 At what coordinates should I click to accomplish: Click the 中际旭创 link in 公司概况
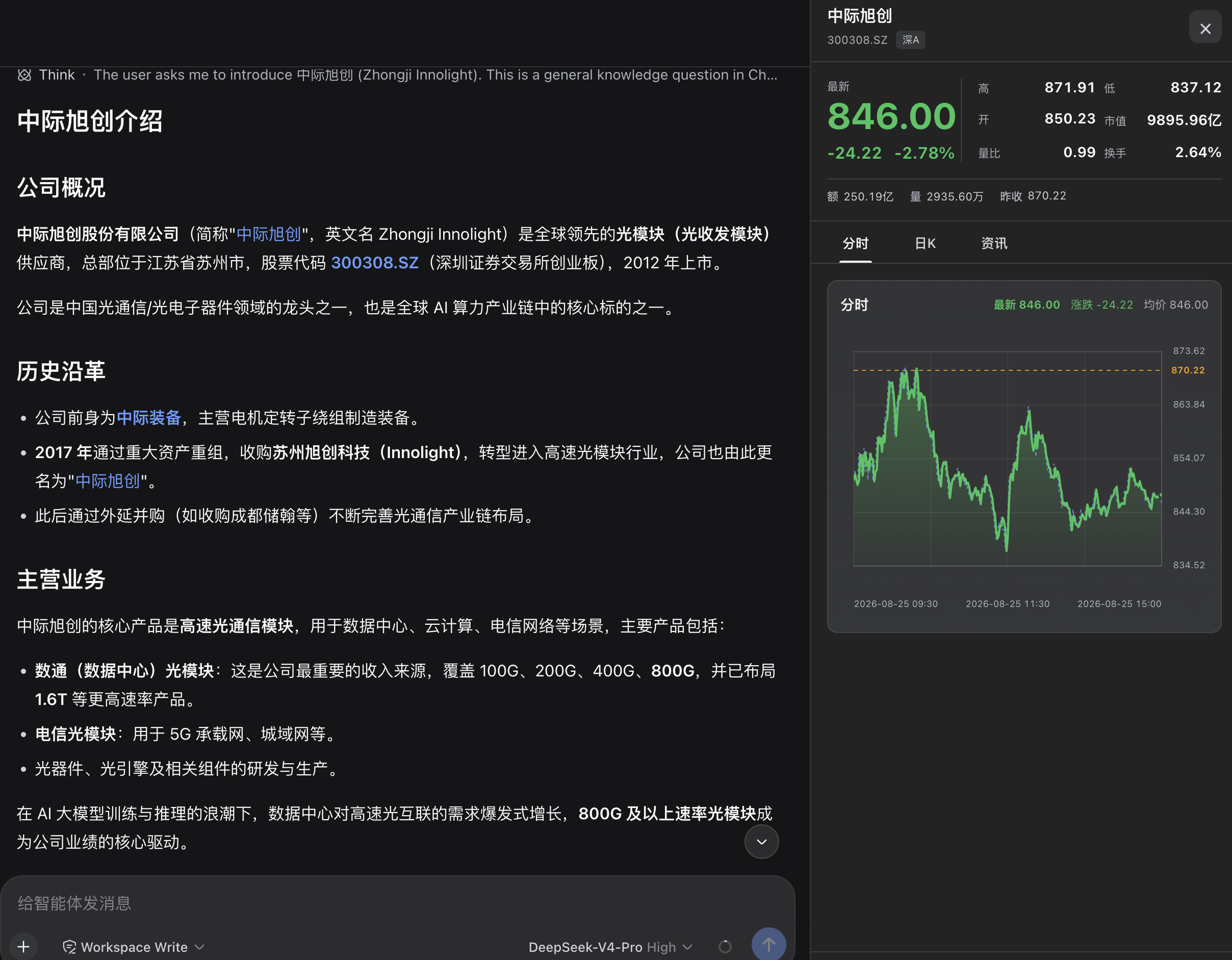pos(269,234)
